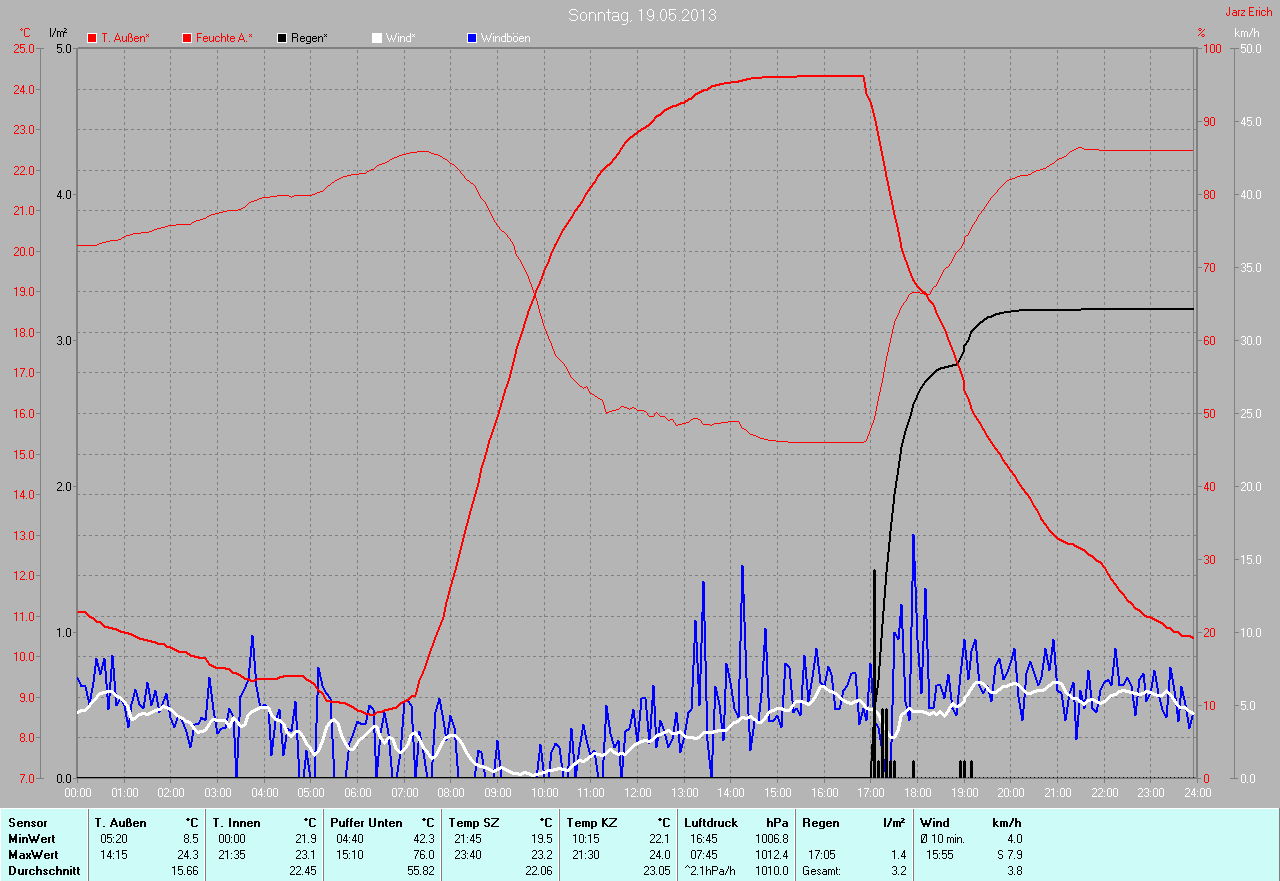Image resolution: width=1280 pixels, height=881 pixels.
Task: Click the black Regen legend square
Action: pyautogui.click(x=283, y=38)
